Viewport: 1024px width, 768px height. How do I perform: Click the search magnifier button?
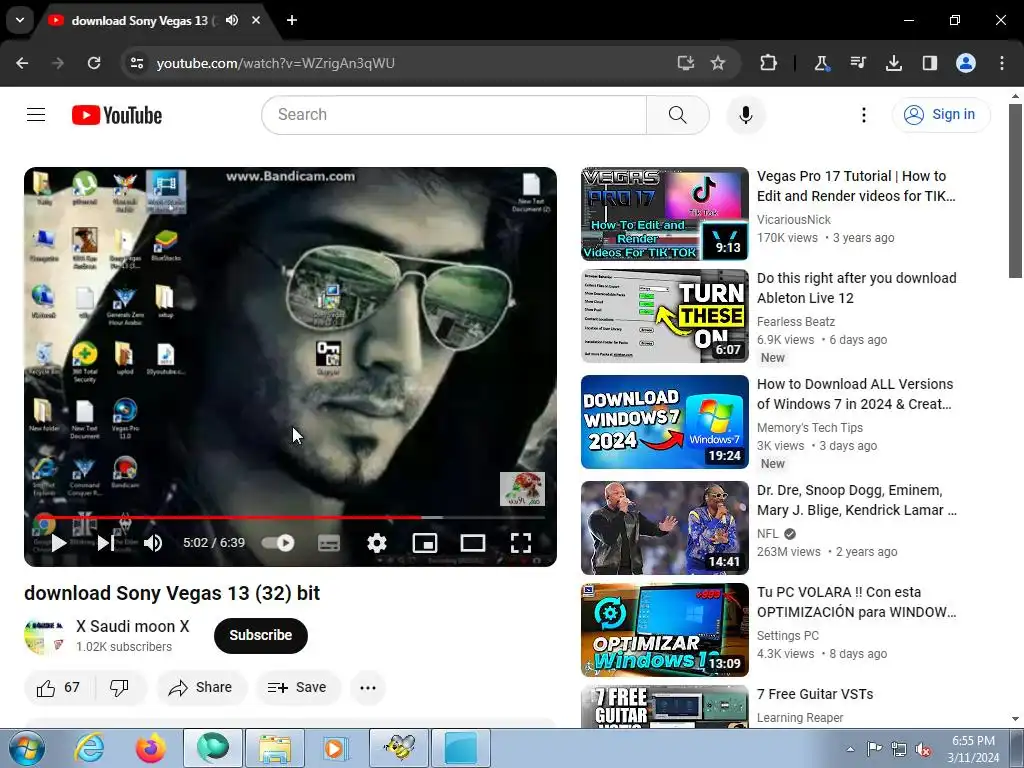[677, 115]
